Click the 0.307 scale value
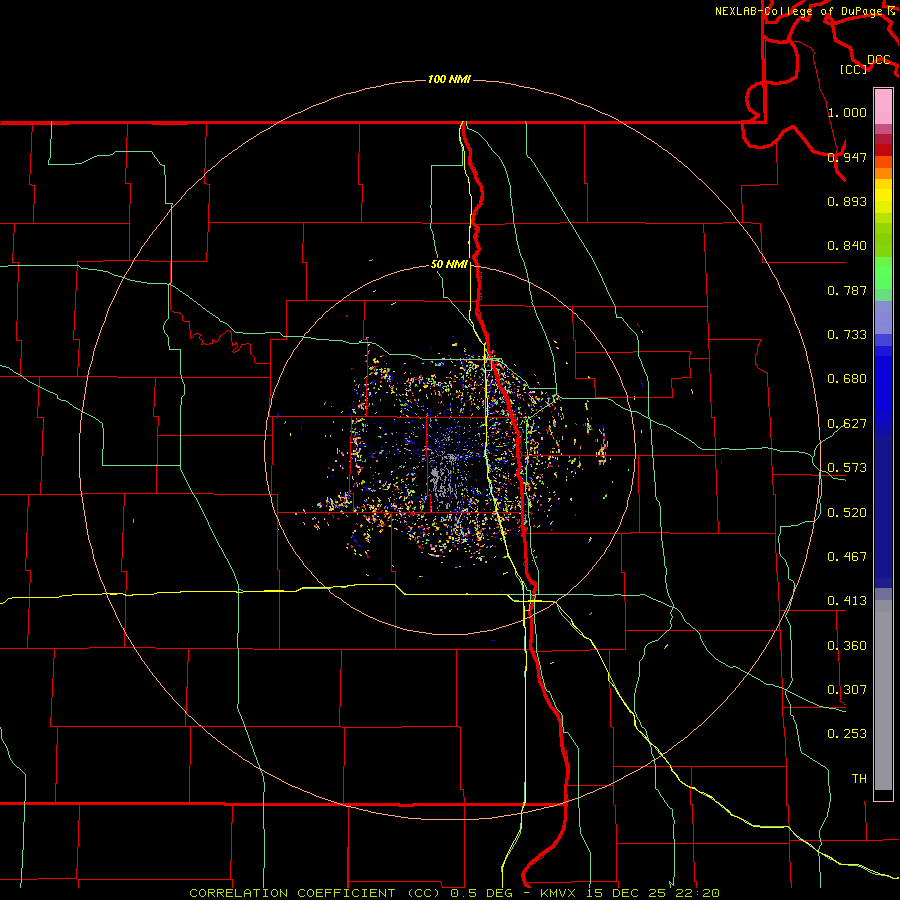This screenshot has height=900, width=900. pyautogui.click(x=847, y=690)
